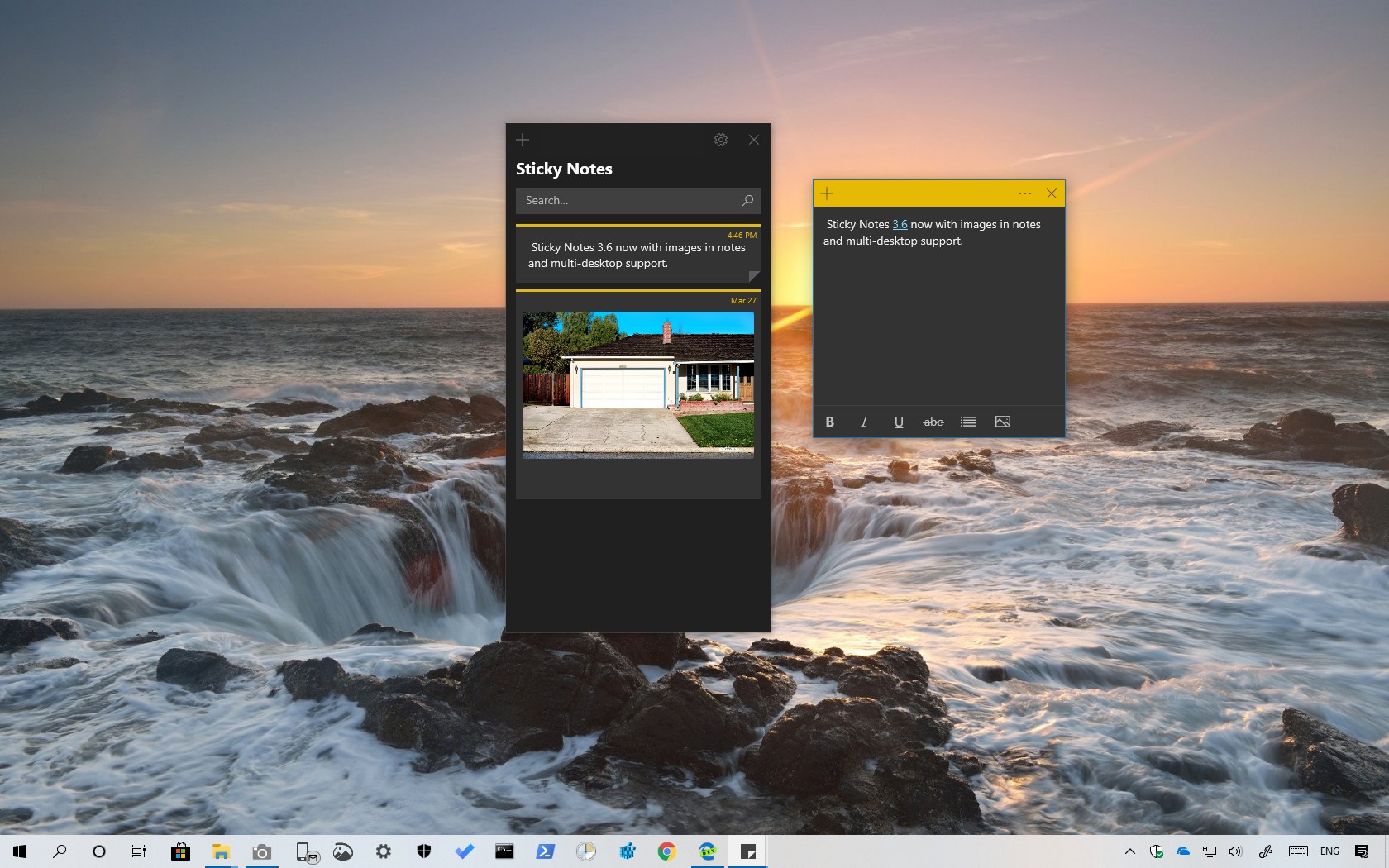
Task: Switch input language via the ENG indicator
Action: [x=1329, y=851]
